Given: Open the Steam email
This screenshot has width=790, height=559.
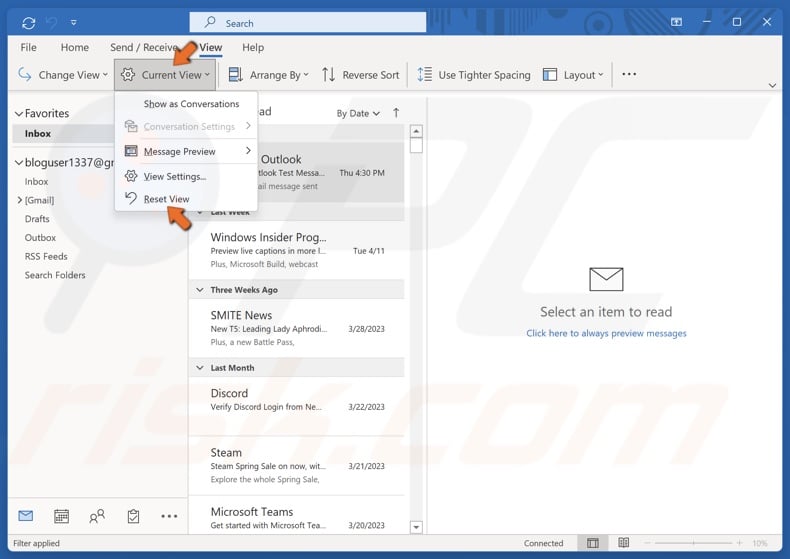Looking at the screenshot, I should pyautogui.click(x=297, y=465).
